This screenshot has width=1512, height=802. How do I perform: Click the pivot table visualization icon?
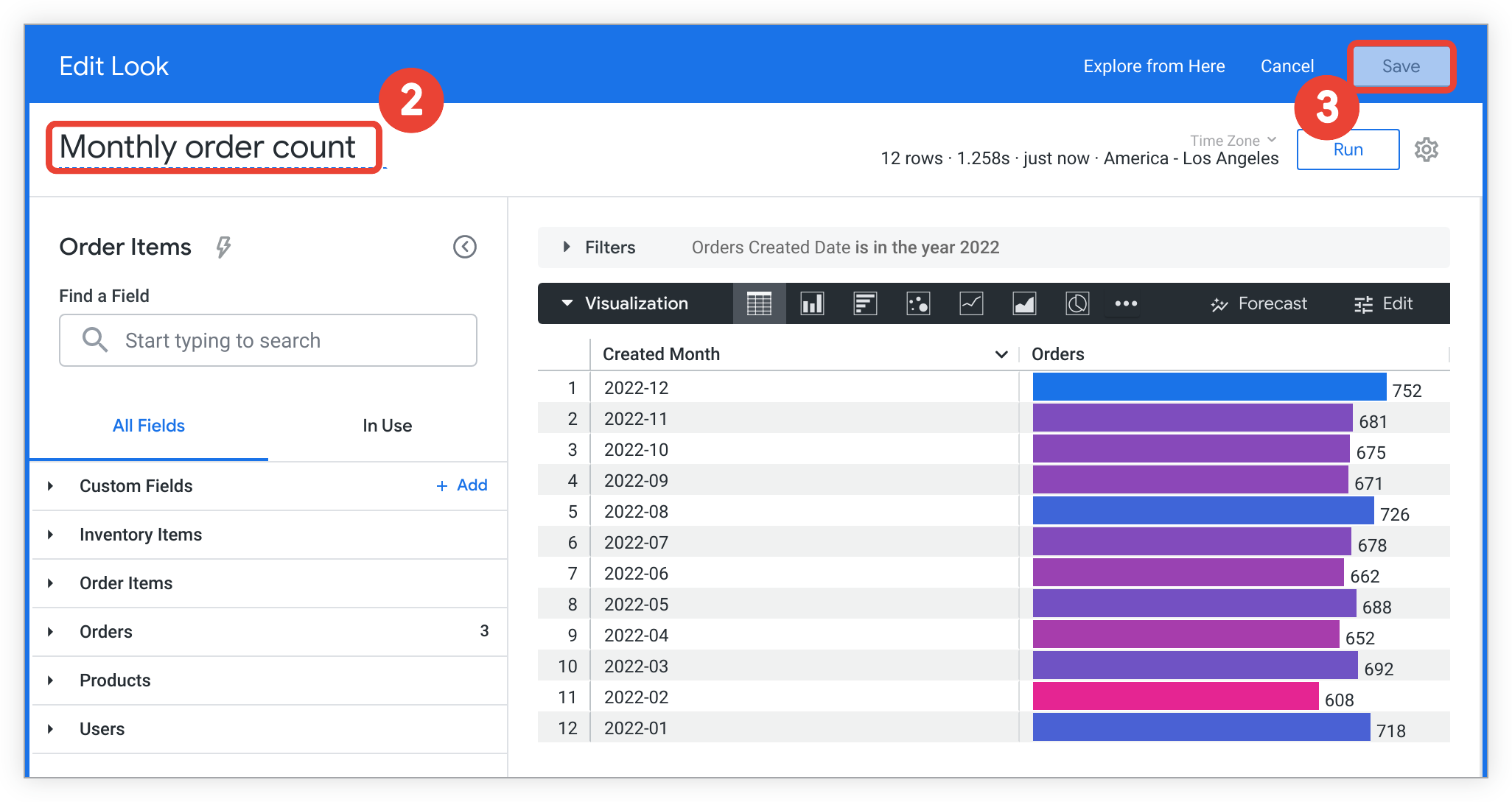coord(756,303)
